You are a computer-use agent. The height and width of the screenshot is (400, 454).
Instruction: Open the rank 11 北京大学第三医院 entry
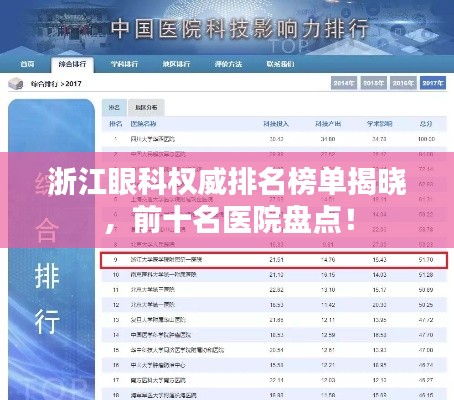(153, 290)
